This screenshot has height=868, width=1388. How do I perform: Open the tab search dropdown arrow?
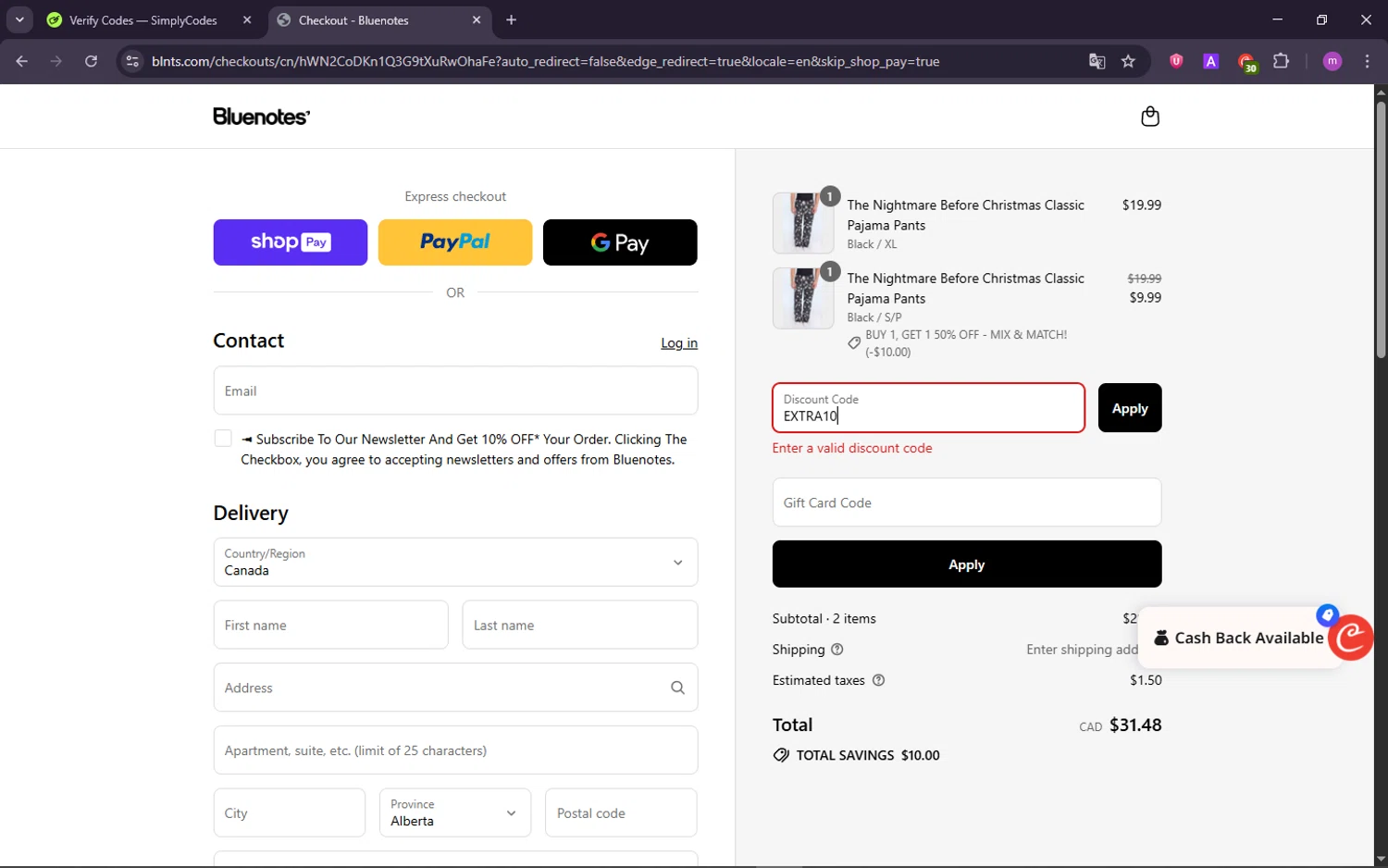(19, 19)
